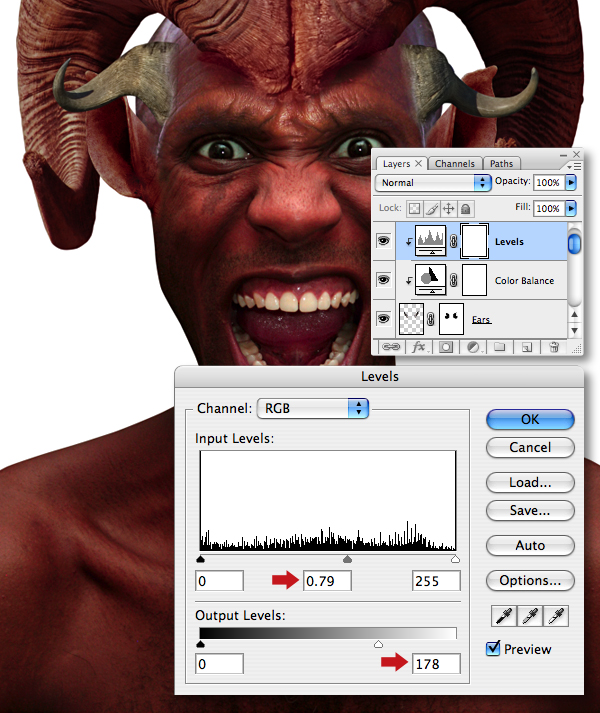Viewport: 600px width, 713px height.
Task: Click the Auto button
Action: [x=530, y=545]
